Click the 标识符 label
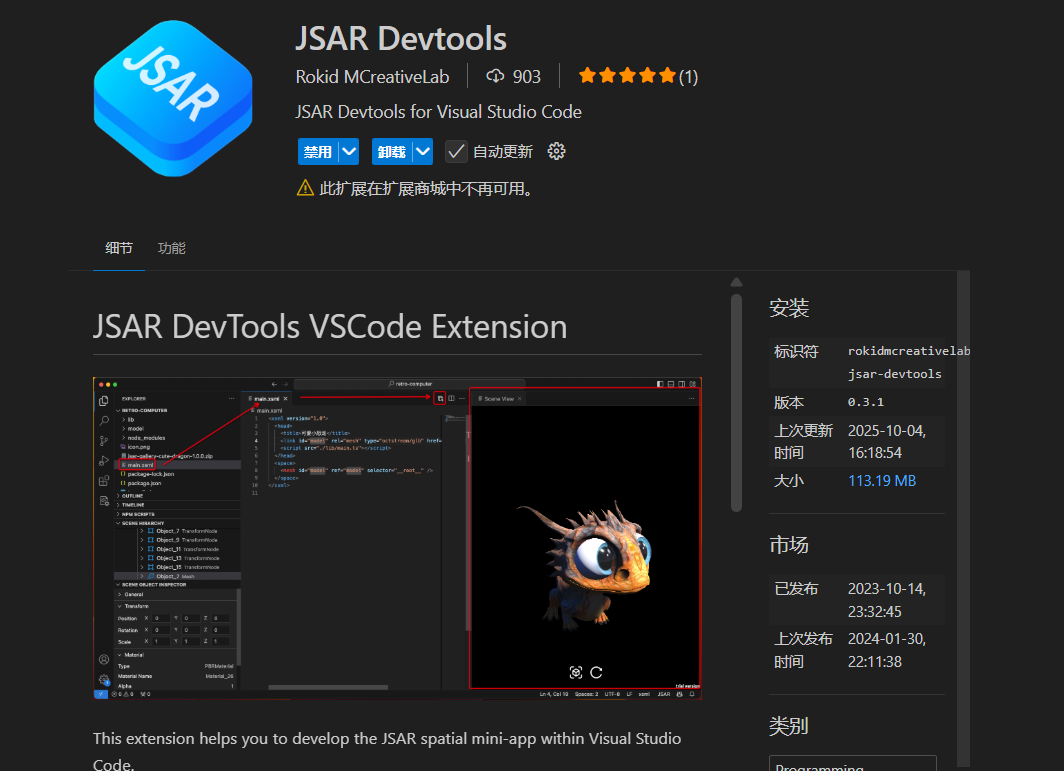Viewport: 1064px width, 771px height. pyautogui.click(x=796, y=352)
